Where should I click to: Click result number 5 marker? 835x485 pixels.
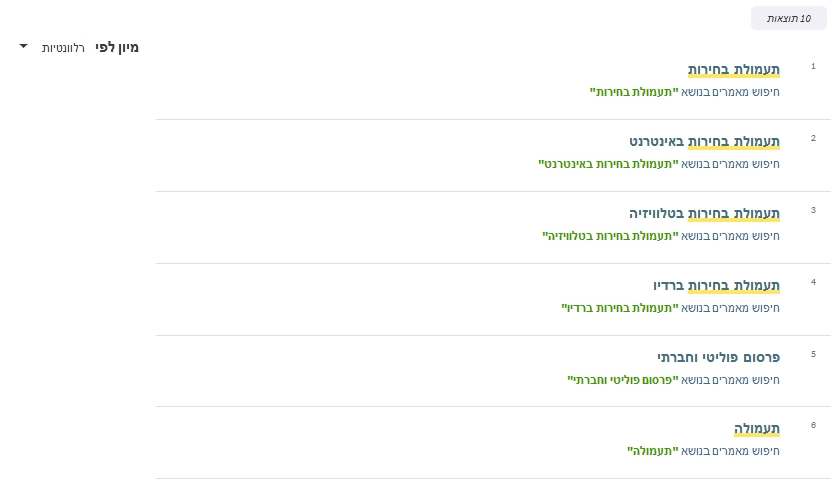tap(813, 353)
